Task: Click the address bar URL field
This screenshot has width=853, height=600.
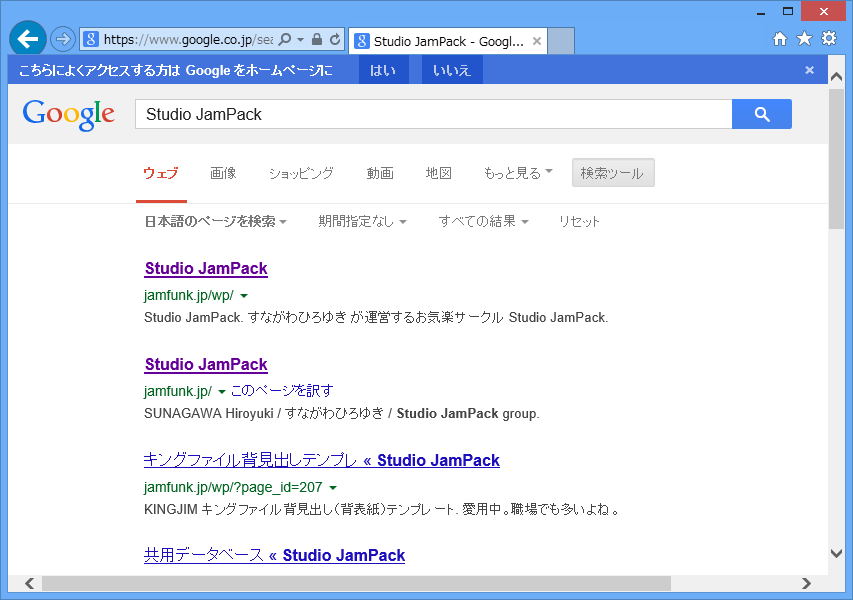Action: [x=188, y=39]
